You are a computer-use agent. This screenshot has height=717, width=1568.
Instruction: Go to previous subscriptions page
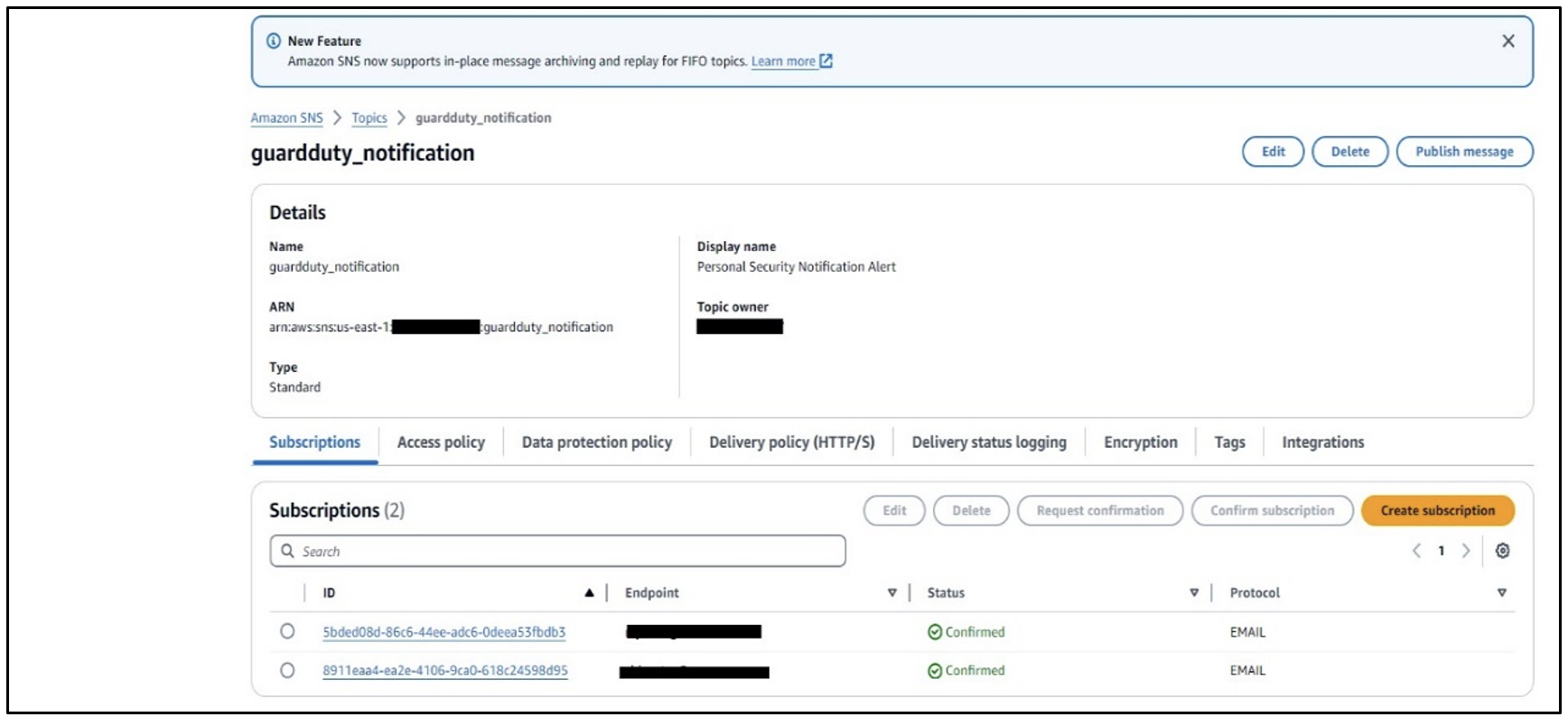pyautogui.click(x=1416, y=551)
